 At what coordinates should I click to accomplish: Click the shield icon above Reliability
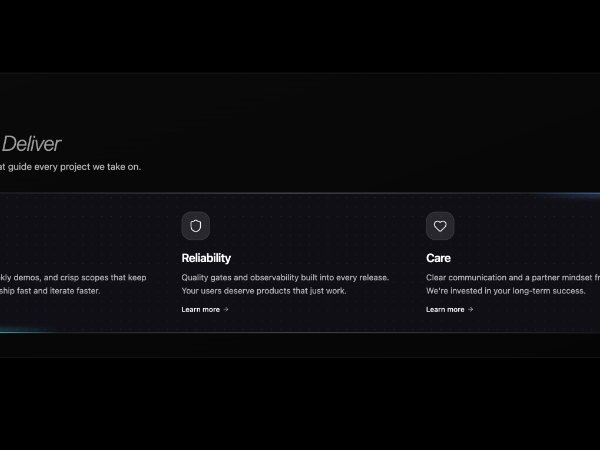pyautogui.click(x=195, y=226)
